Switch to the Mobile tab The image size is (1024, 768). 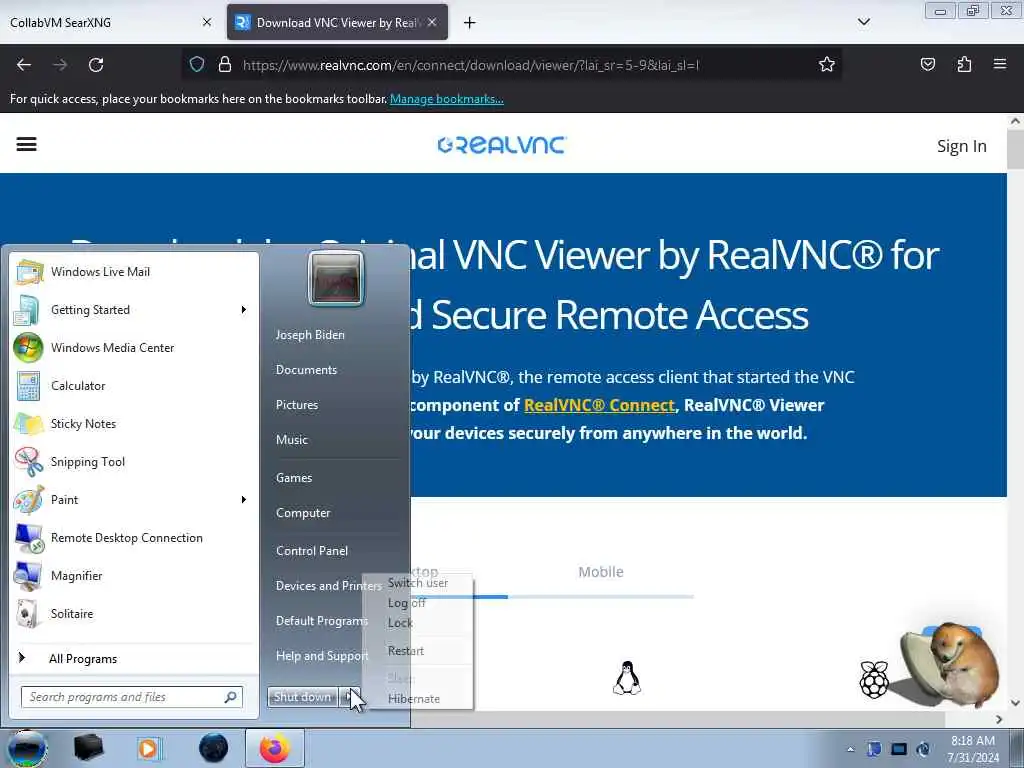point(601,572)
